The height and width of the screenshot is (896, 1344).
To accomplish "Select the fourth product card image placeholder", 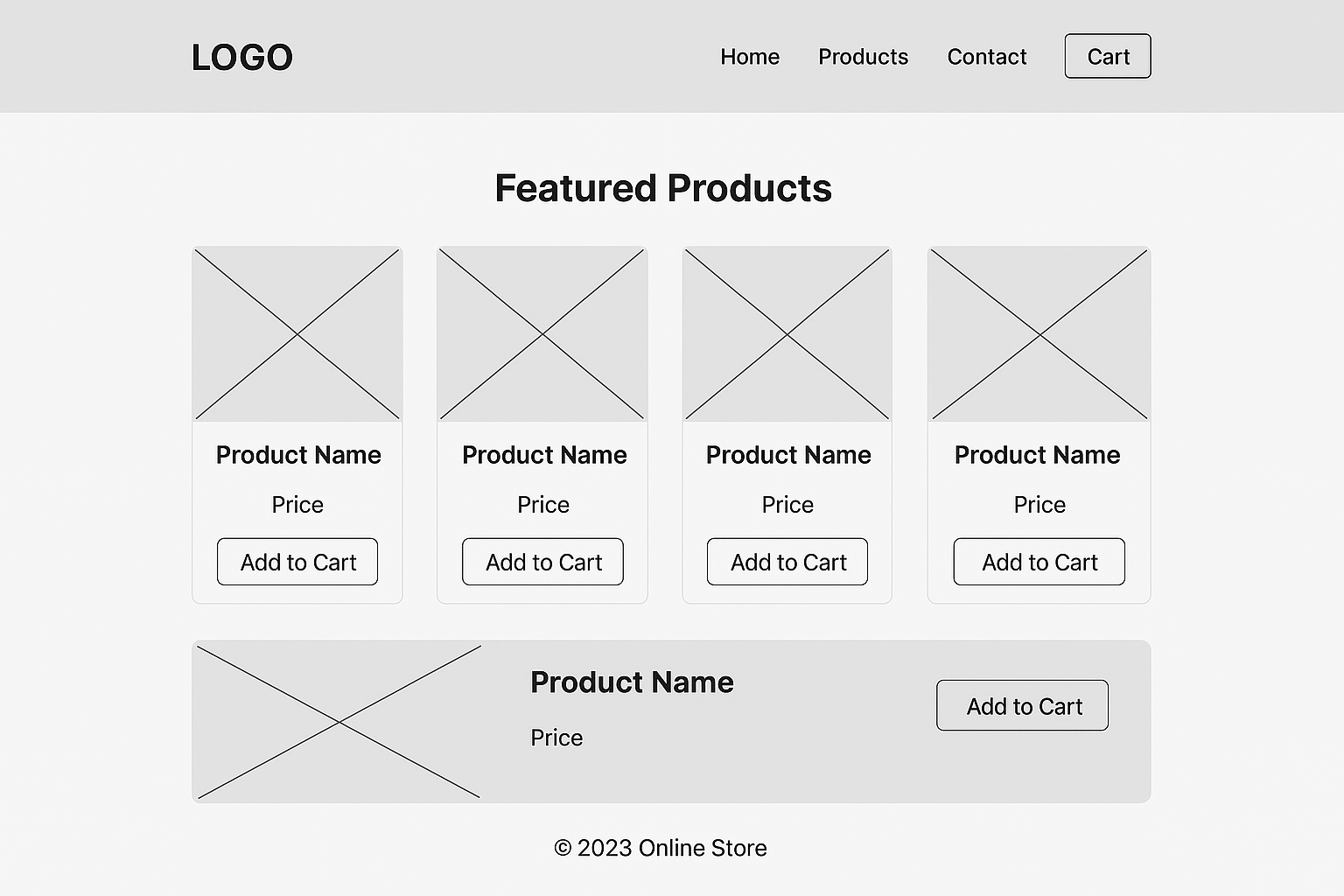I will [1039, 334].
